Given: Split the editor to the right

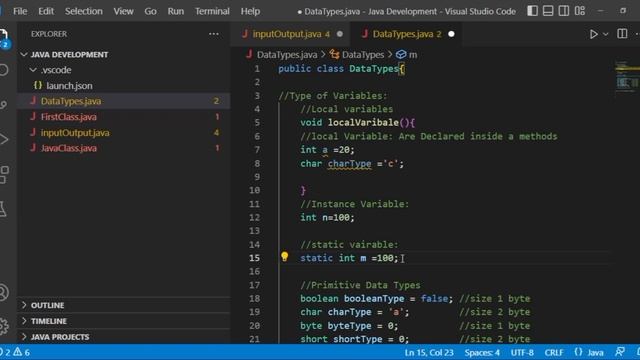Looking at the screenshot, I should (x=622, y=33).
